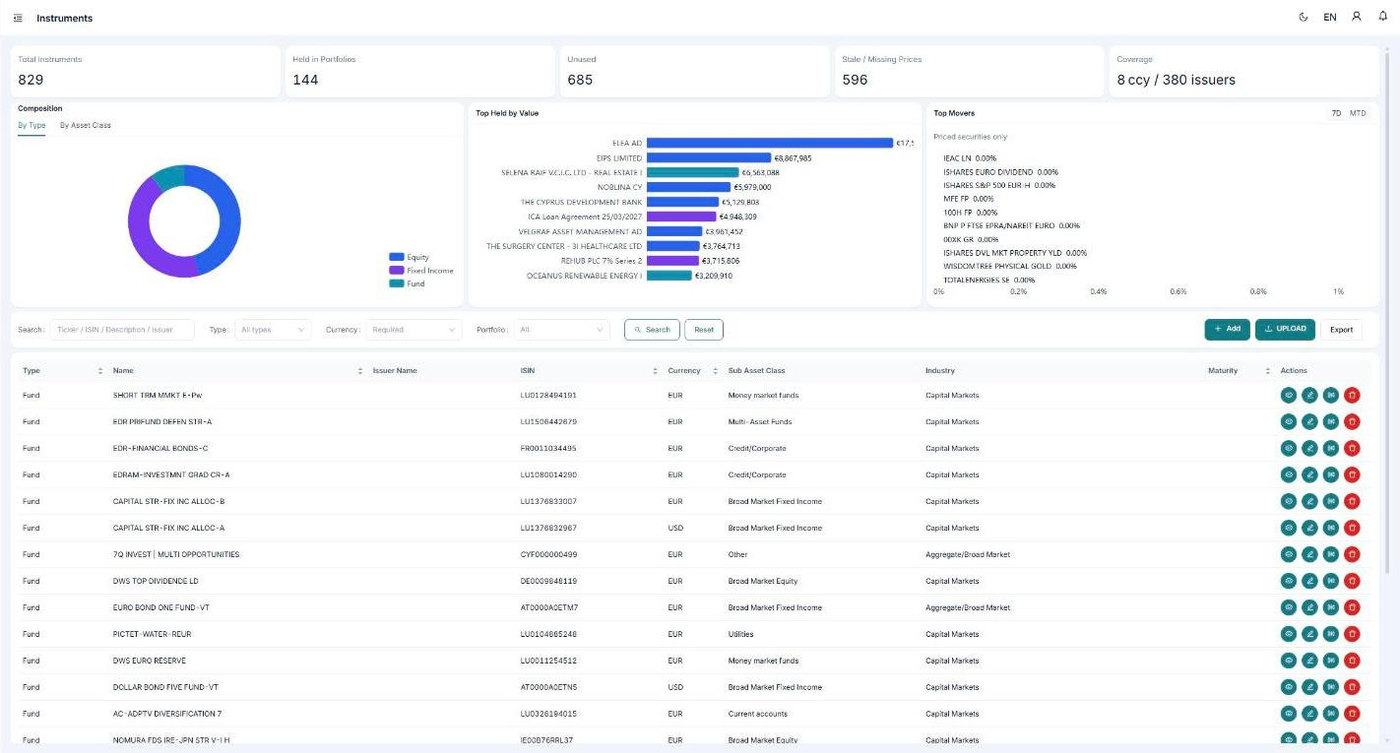Image resolution: width=1400 pixels, height=753 pixels.
Task: Collapse the sidebar menu icon beside Instruments
Action: pos(18,18)
